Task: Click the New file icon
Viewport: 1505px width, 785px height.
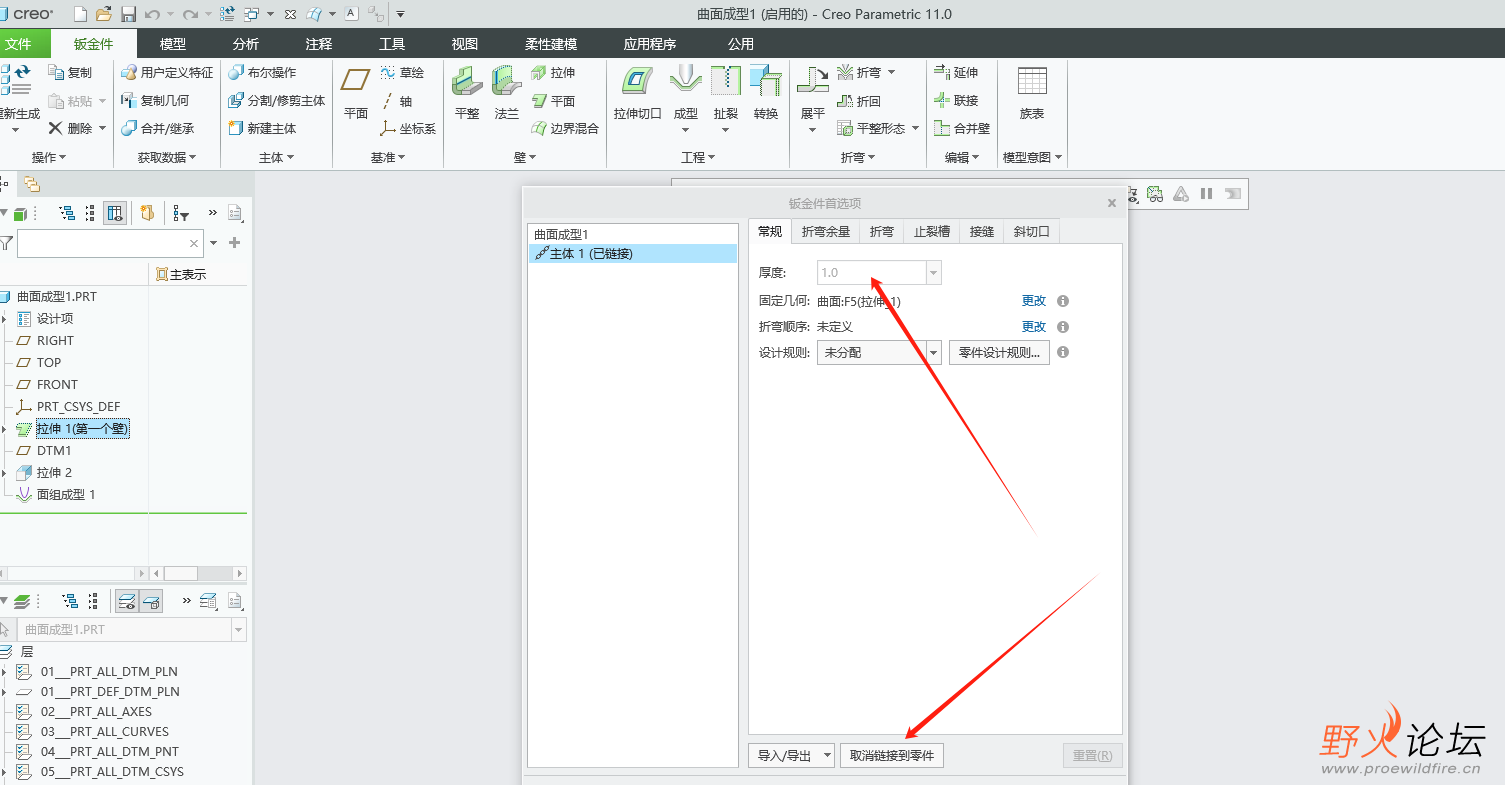Action: [x=80, y=14]
